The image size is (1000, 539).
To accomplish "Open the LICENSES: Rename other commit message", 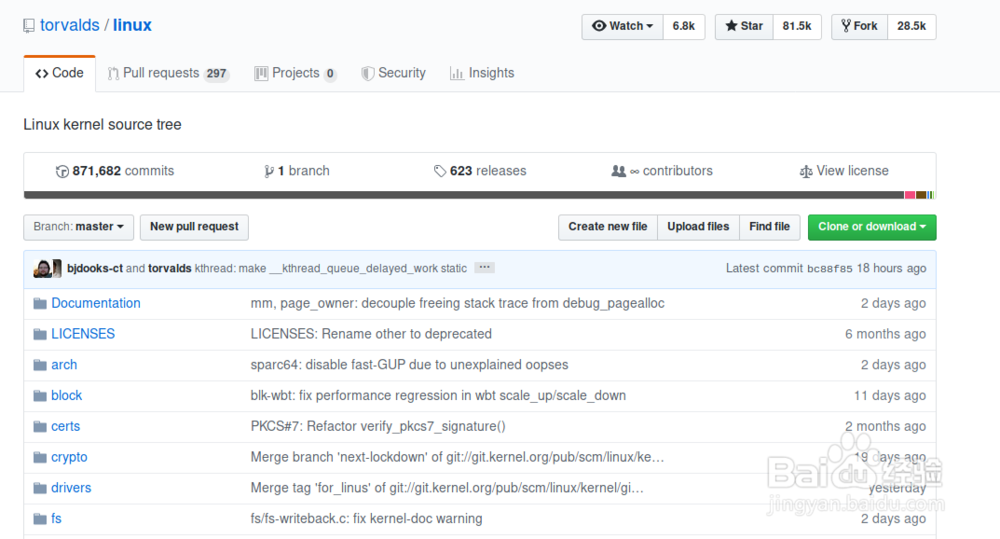I will click(x=371, y=334).
